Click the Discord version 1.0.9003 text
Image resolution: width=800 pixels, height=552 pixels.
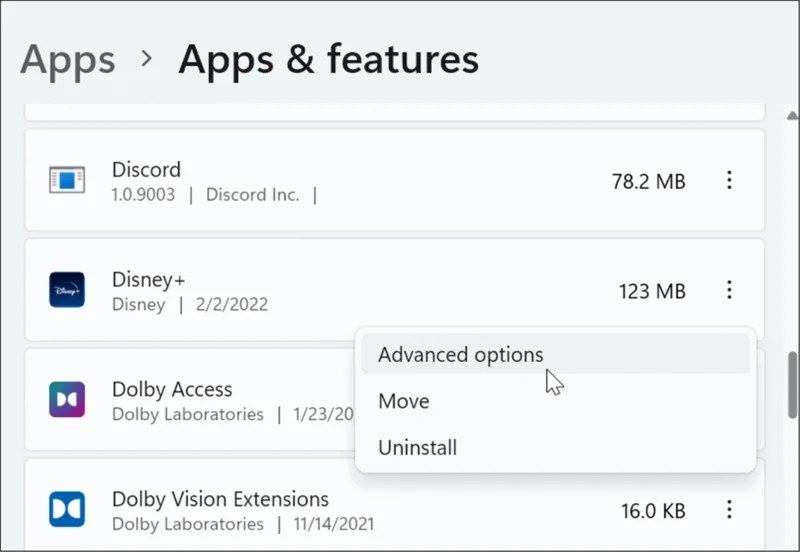(143, 194)
